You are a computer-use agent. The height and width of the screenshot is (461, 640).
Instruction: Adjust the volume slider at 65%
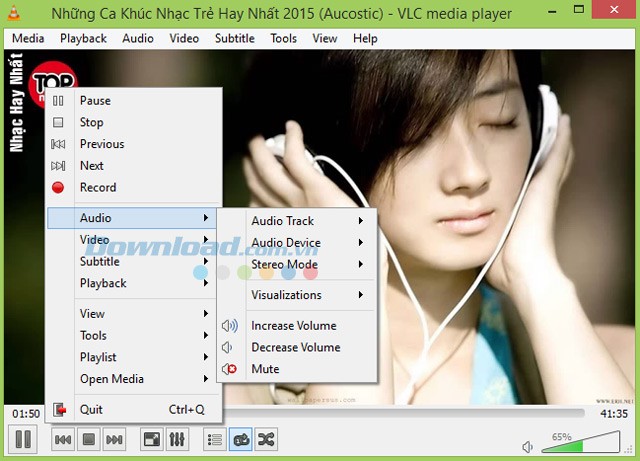point(584,442)
